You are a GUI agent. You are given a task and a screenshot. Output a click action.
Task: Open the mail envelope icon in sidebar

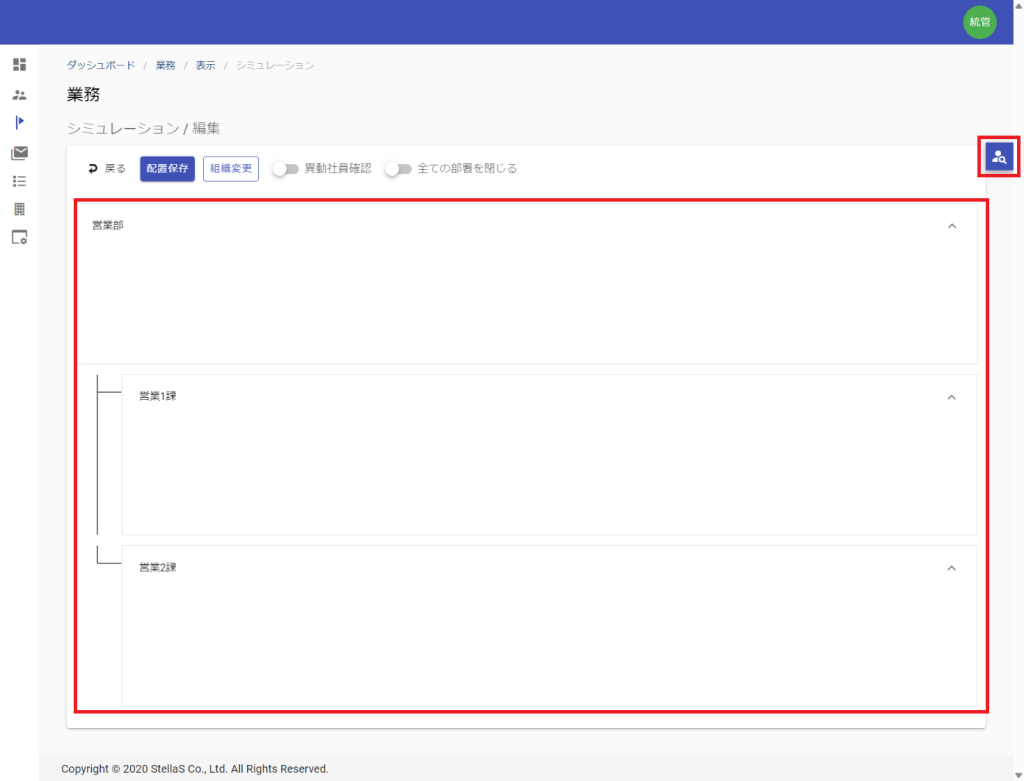[19, 153]
